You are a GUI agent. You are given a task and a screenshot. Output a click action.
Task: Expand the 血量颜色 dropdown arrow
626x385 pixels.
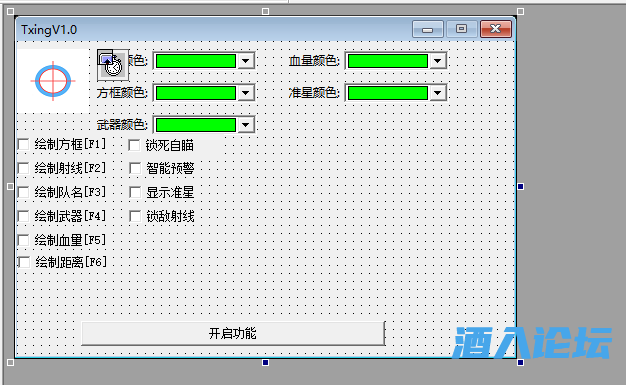[x=438, y=61]
